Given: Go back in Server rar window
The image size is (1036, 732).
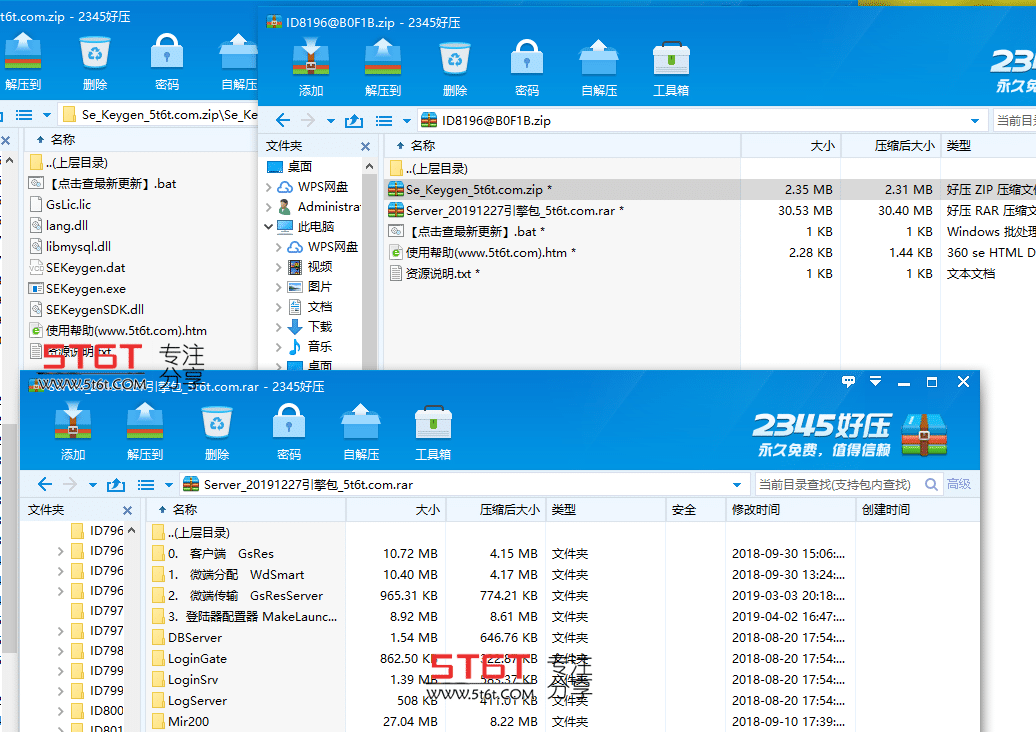Looking at the screenshot, I should 44,484.
